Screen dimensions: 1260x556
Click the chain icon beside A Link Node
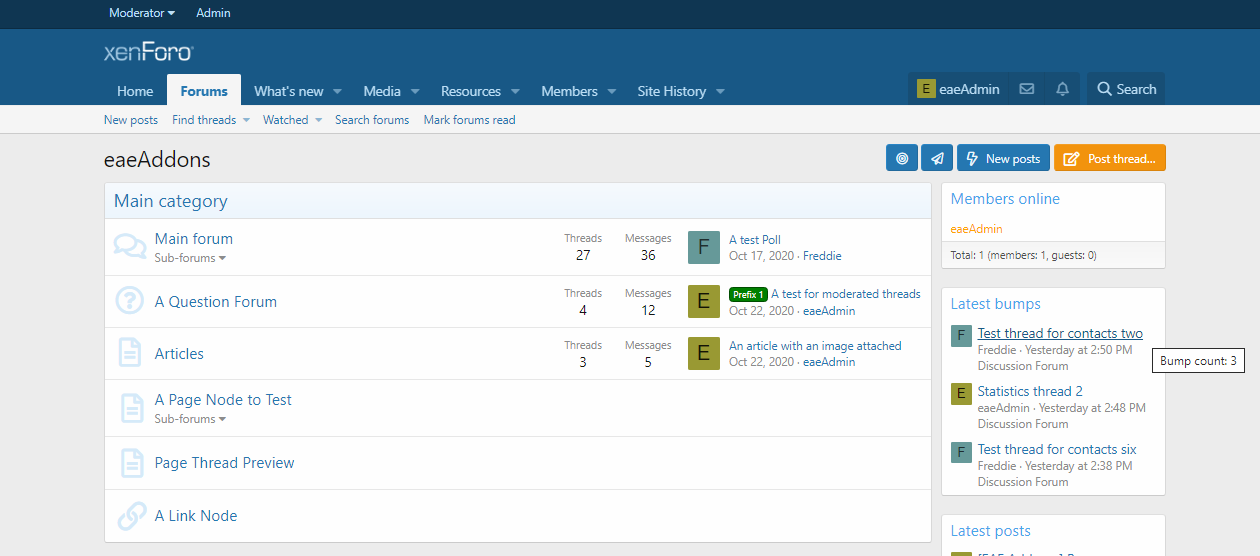point(130,516)
